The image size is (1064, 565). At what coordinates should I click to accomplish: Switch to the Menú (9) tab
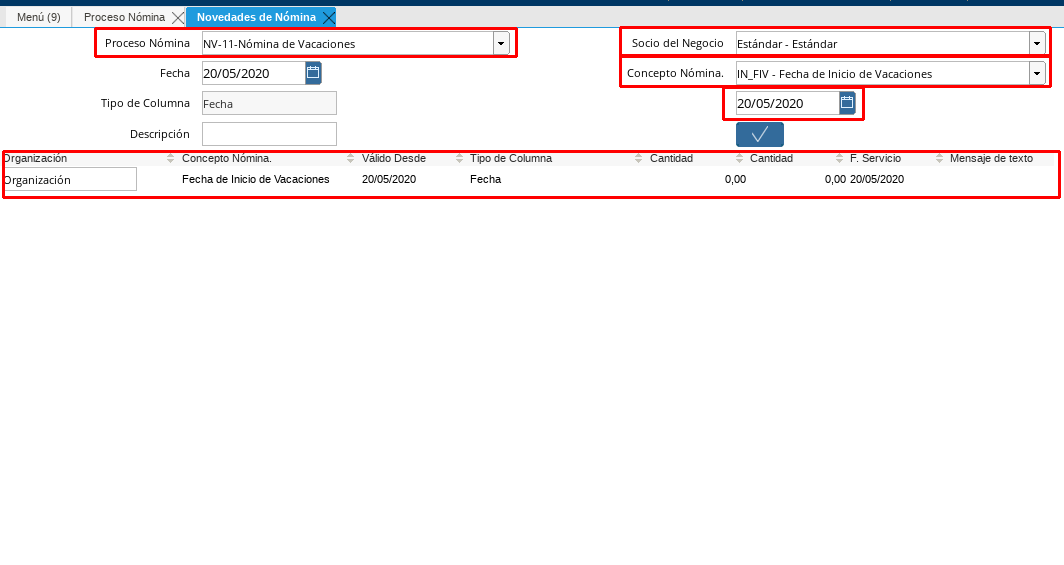39,17
